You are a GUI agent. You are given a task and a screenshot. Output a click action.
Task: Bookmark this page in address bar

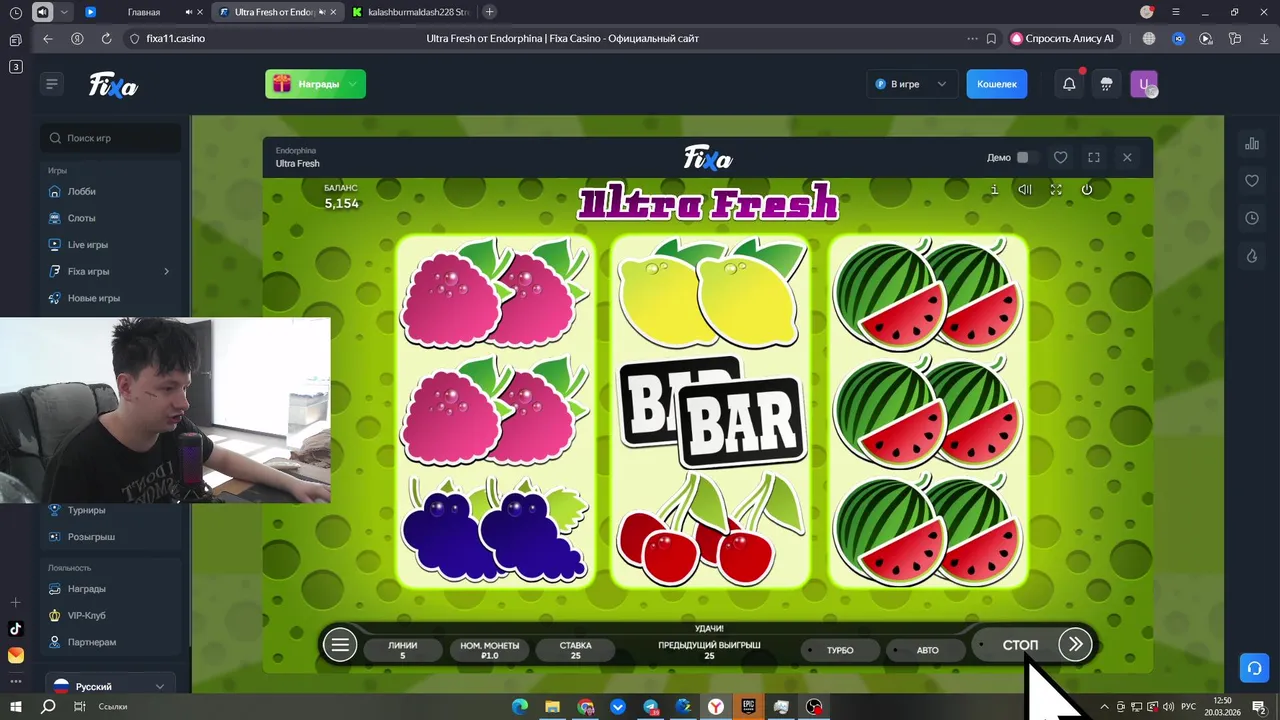coord(991,38)
